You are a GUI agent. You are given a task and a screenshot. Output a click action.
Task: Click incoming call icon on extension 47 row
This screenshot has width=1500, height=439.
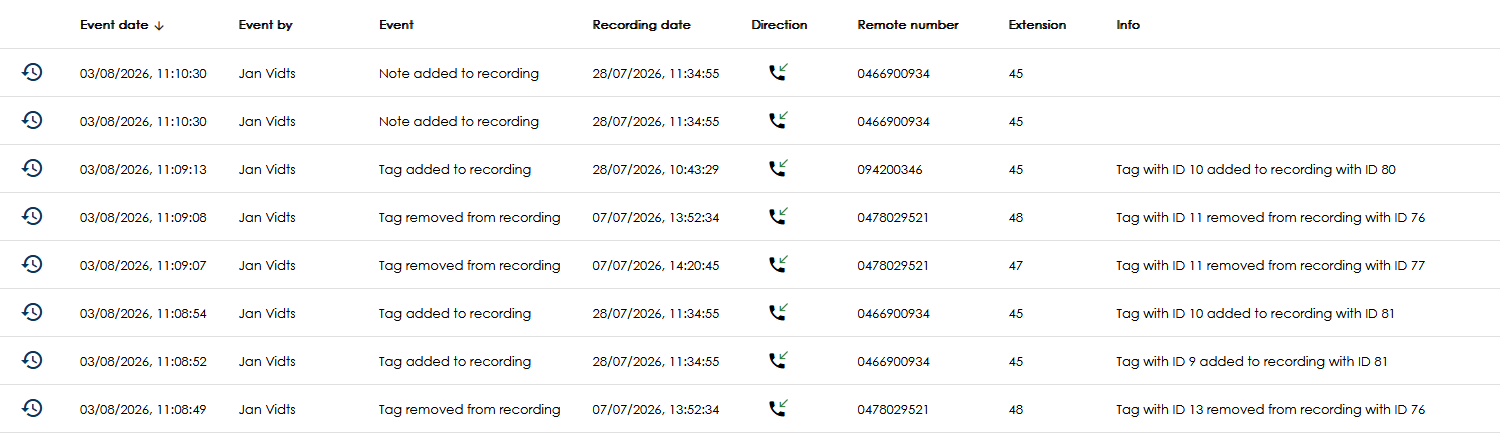pyautogui.click(x=778, y=264)
